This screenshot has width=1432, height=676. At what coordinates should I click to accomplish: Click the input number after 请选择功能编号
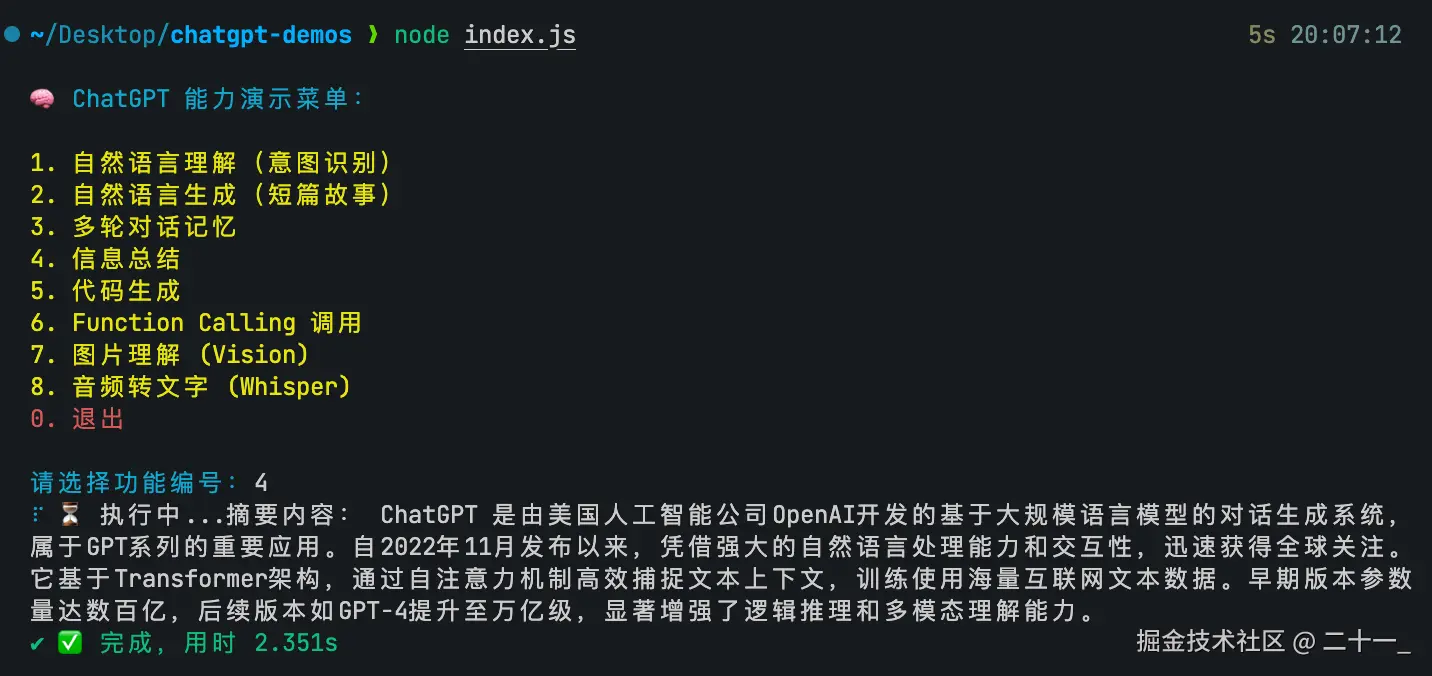(x=261, y=483)
